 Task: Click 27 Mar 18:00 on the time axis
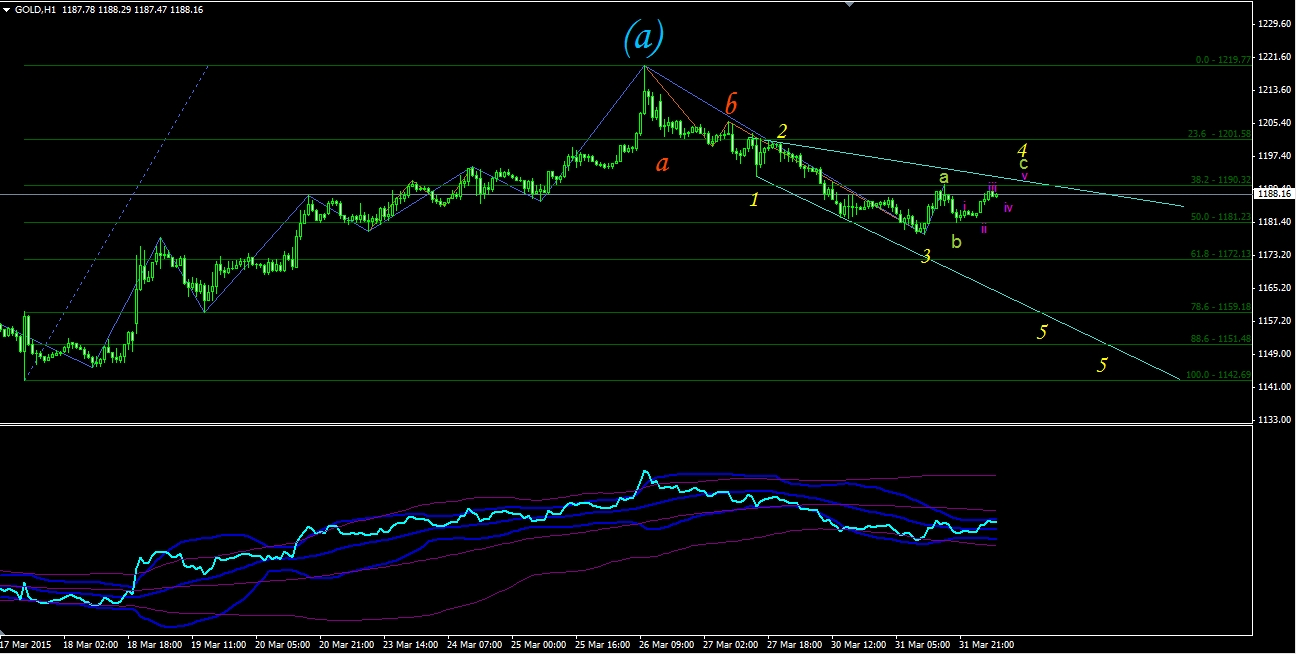click(x=796, y=645)
